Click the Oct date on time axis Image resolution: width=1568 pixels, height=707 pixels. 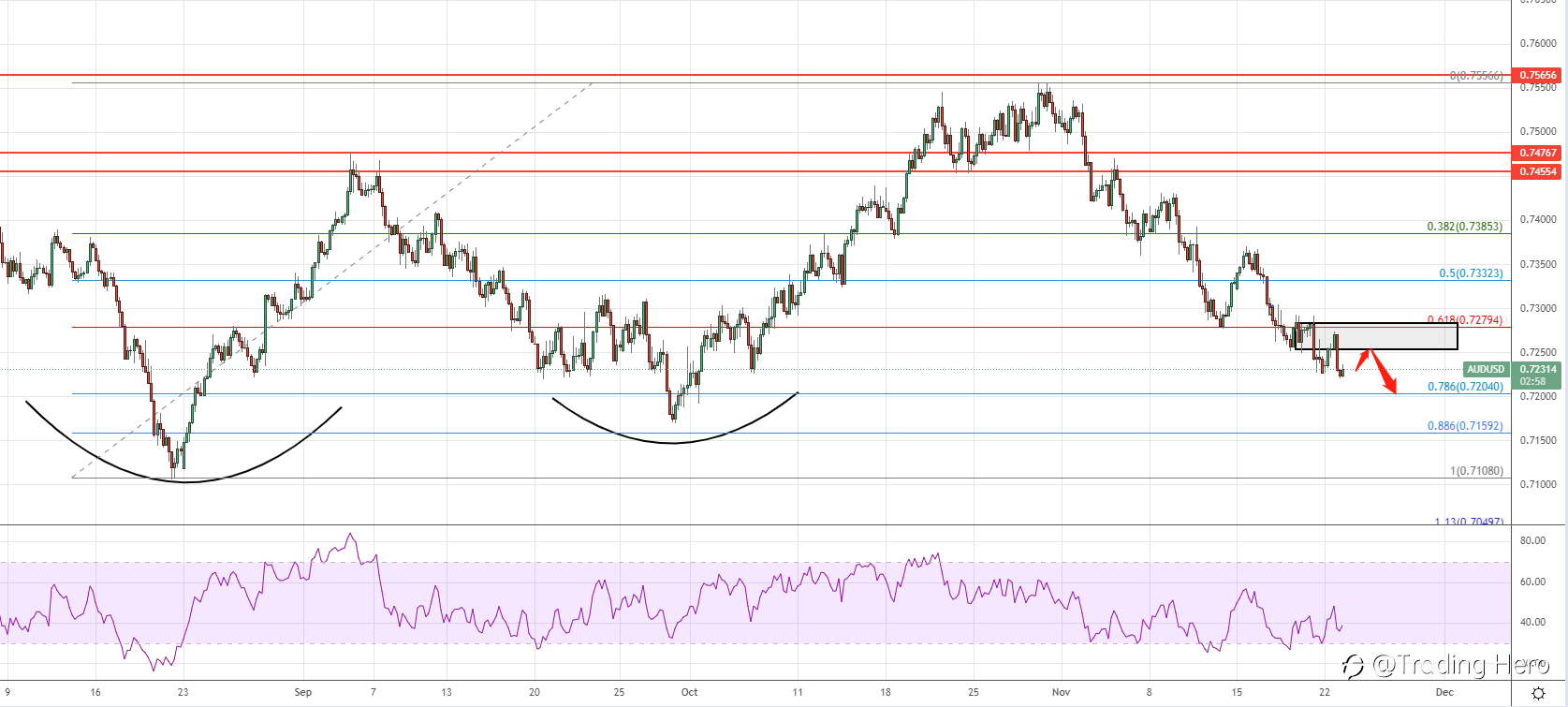tap(689, 692)
